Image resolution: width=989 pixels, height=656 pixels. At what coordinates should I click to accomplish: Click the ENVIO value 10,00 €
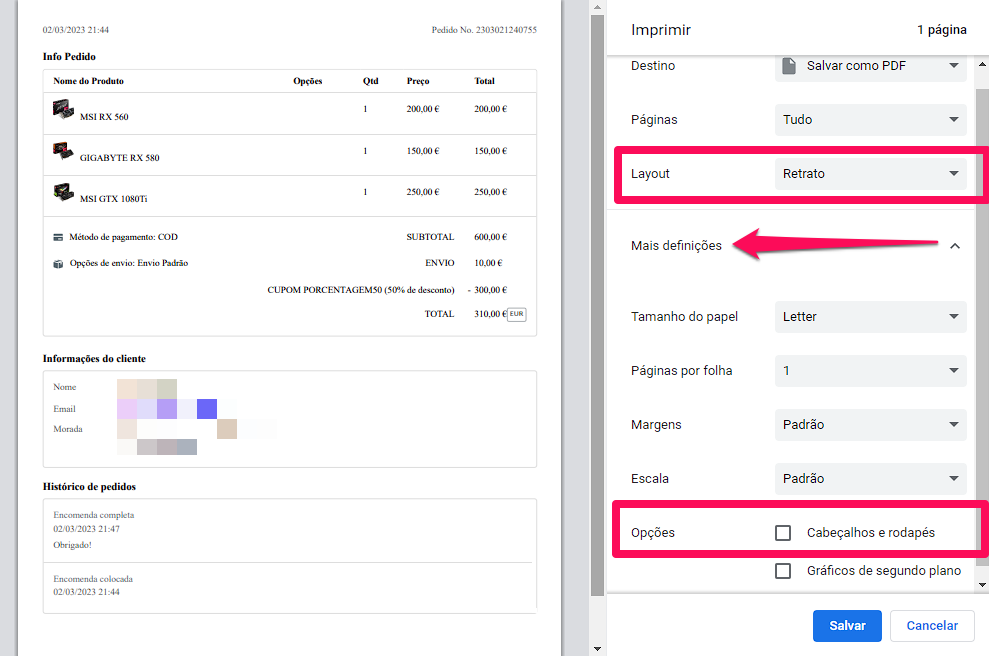[488, 263]
